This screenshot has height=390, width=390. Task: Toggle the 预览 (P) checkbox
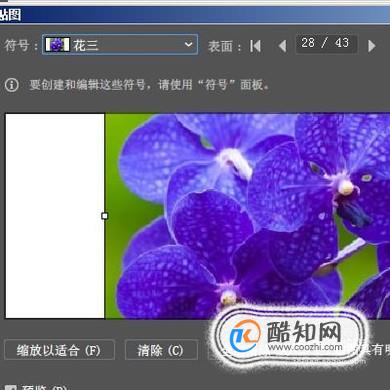[11, 388]
